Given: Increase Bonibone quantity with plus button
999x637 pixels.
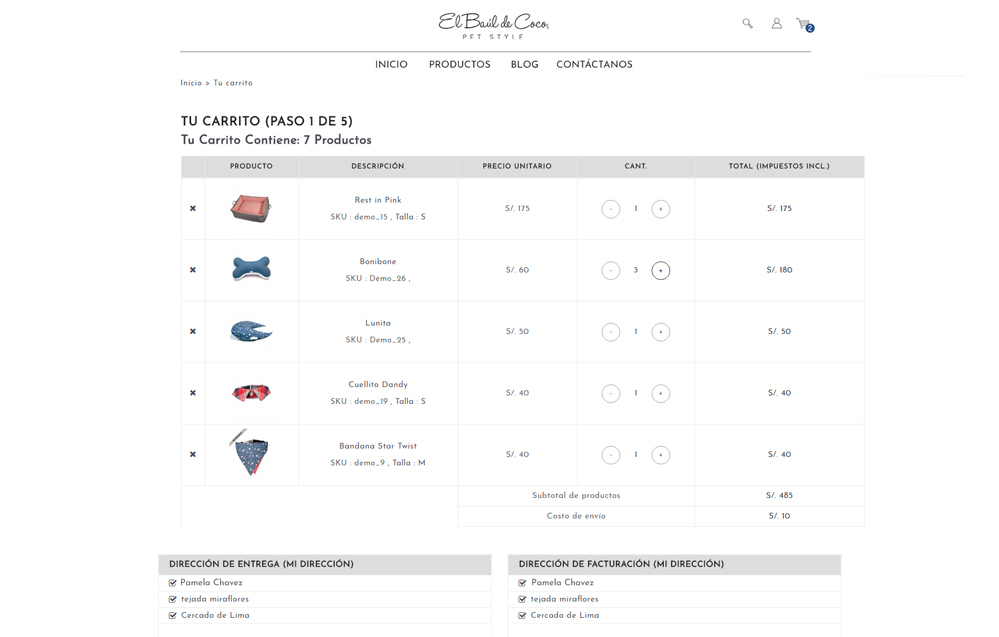Looking at the screenshot, I should pos(660,270).
